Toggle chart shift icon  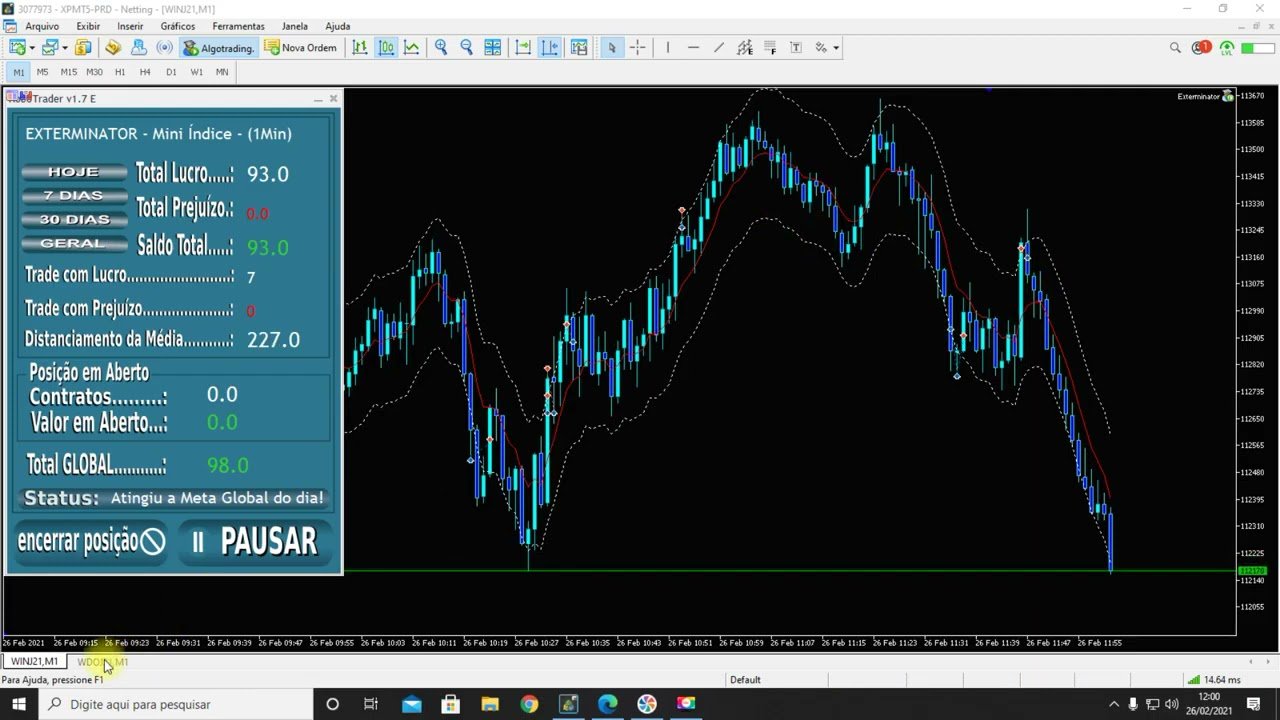pyautogui.click(x=550, y=47)
